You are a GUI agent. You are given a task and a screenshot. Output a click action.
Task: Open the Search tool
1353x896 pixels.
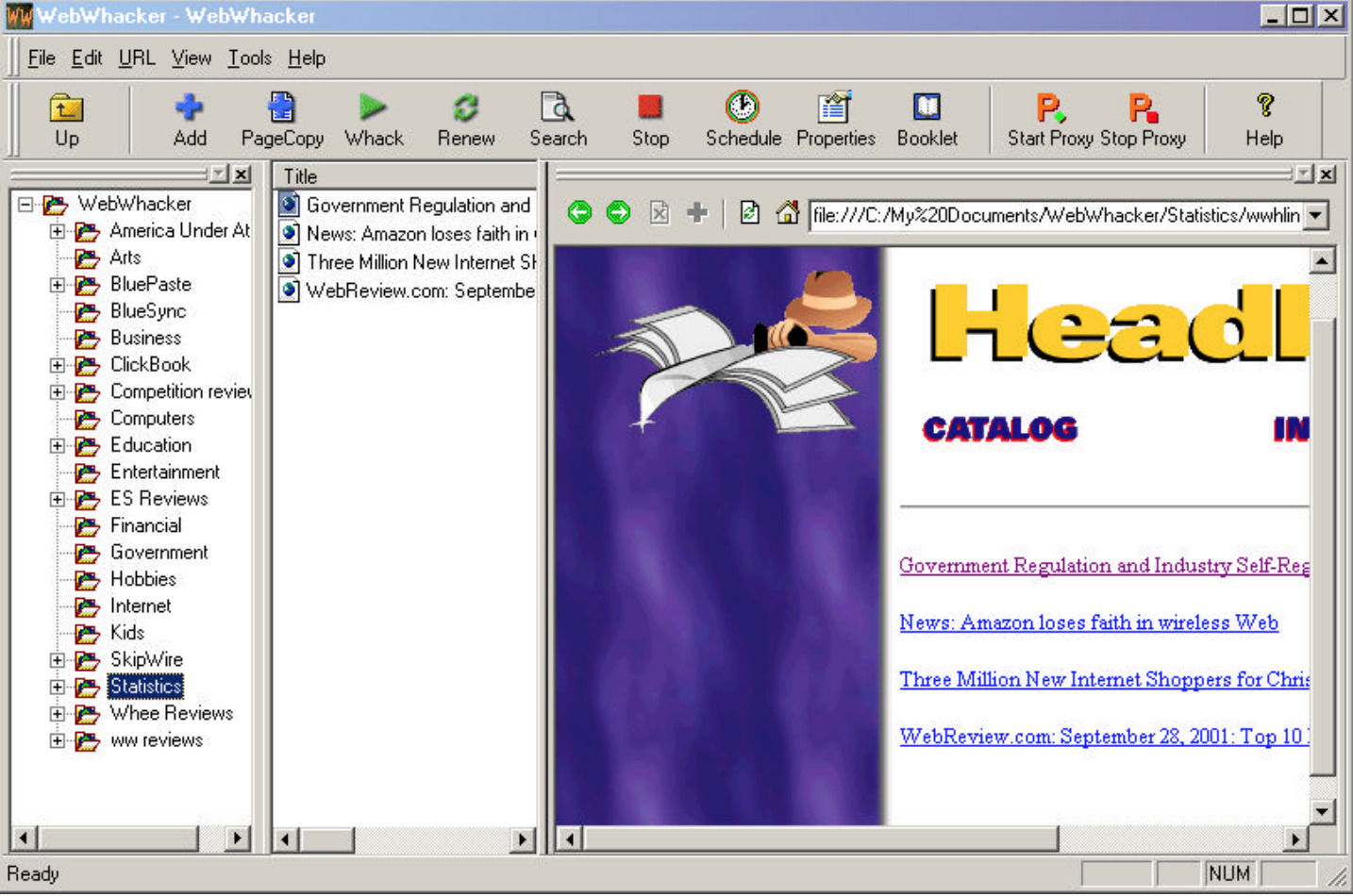point(558,117)
